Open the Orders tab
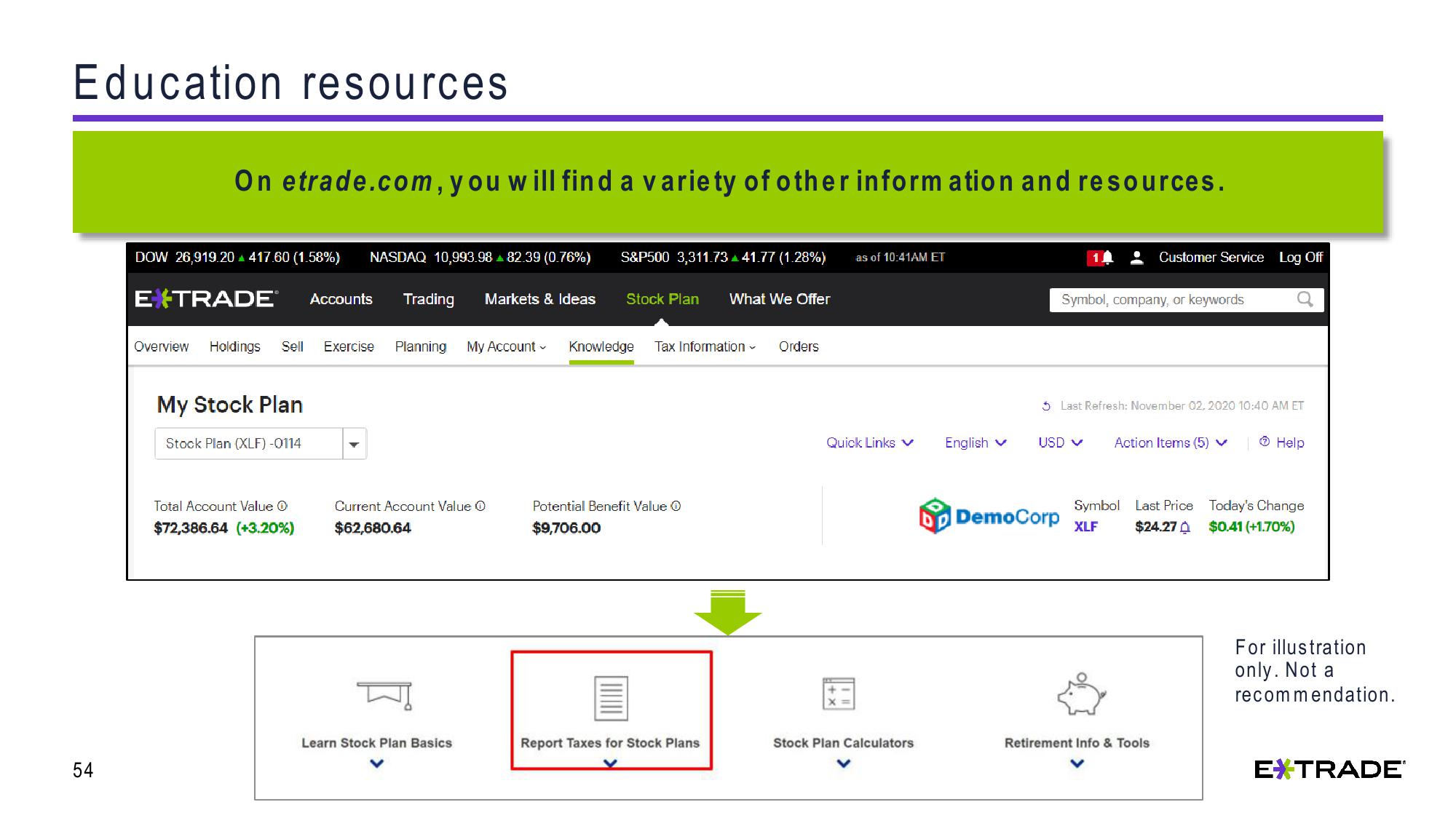The height and width of the screenshot is (818, 1456). pos(799,347)
